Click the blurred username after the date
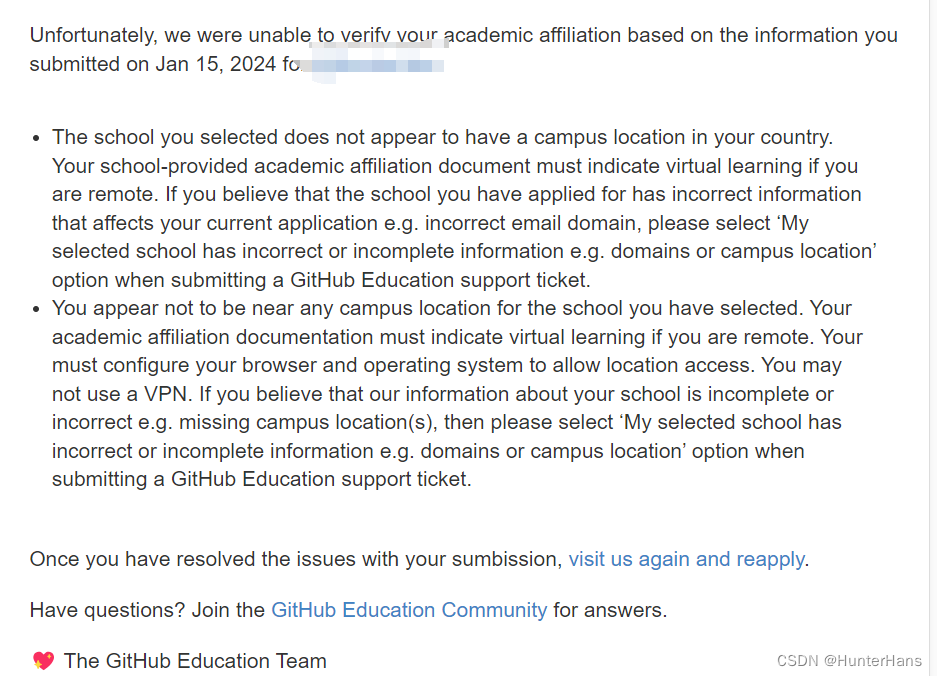 pos(375,62)
